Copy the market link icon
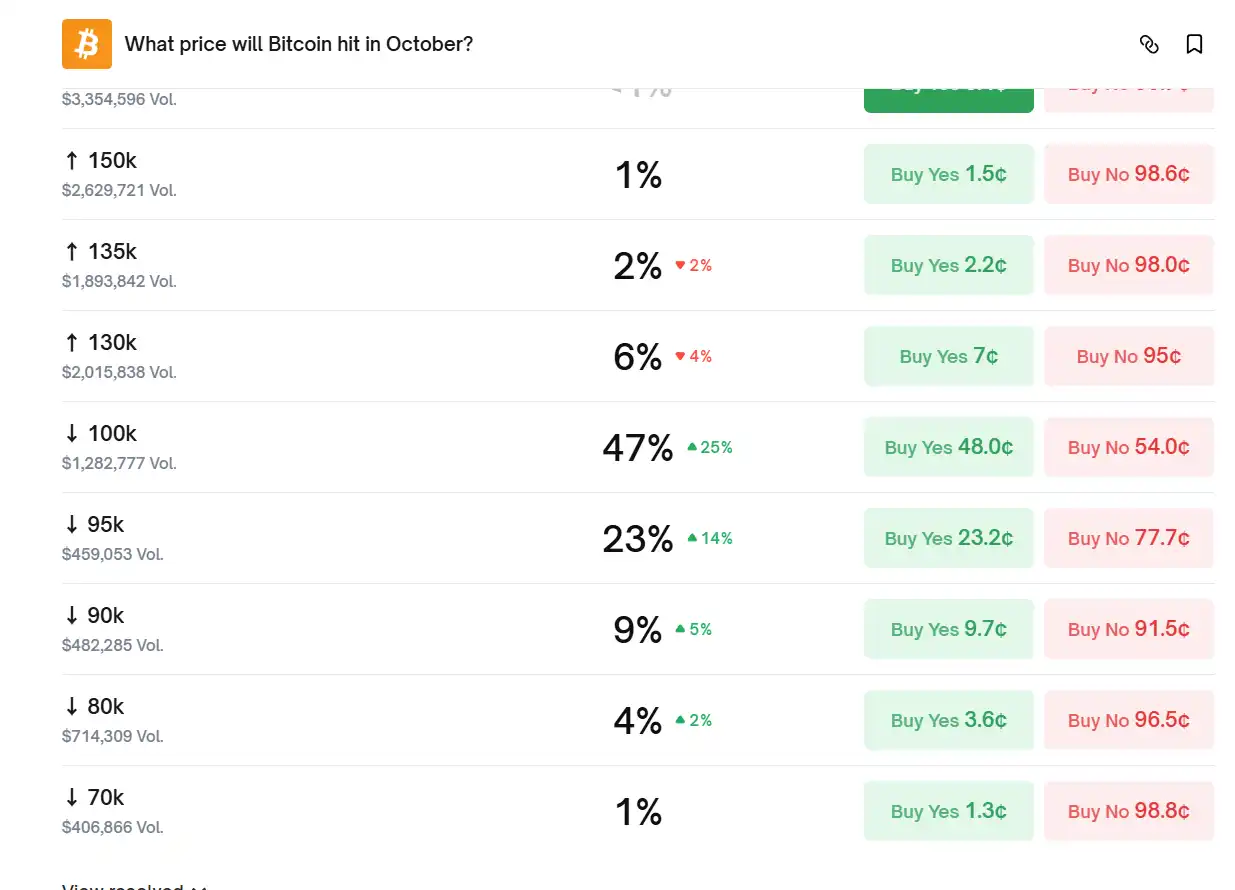 click(x=1149, y=44)
